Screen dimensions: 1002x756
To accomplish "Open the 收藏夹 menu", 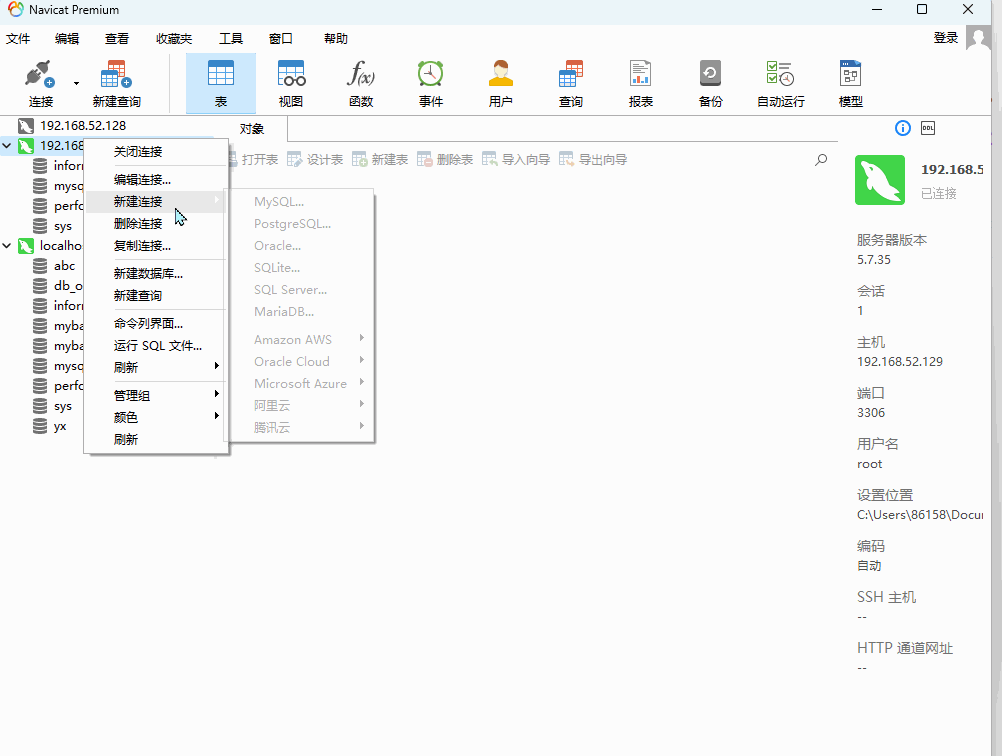I will (x=174, y=38).
